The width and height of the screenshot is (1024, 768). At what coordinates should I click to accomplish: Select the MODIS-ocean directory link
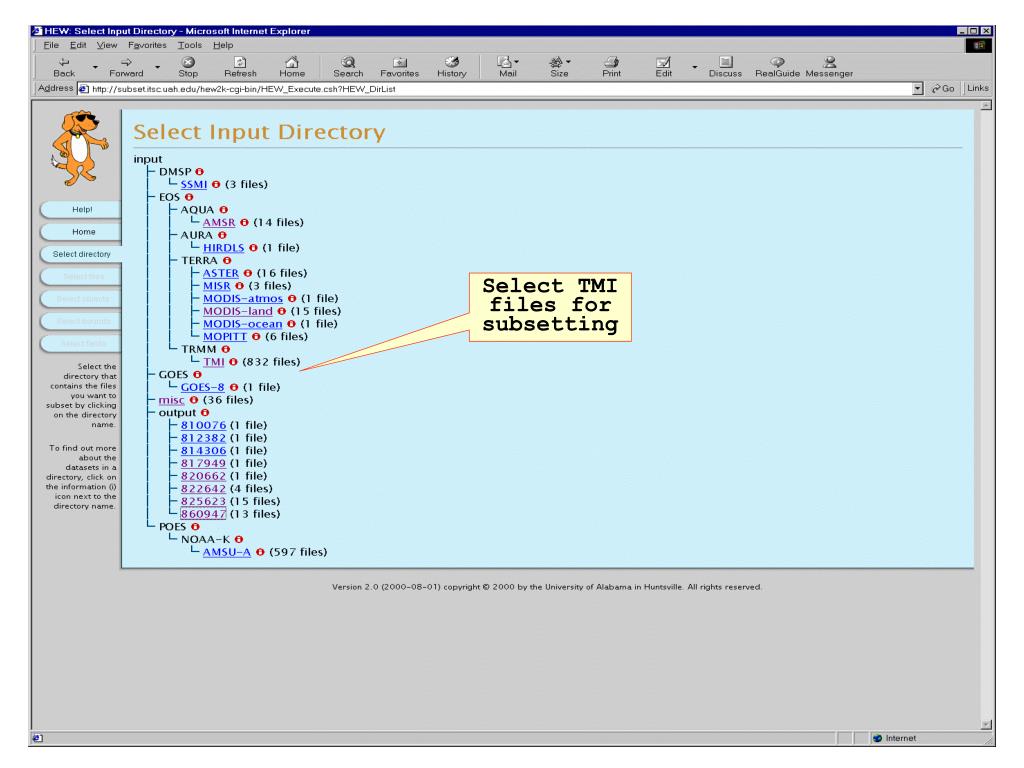coord(242,325)
